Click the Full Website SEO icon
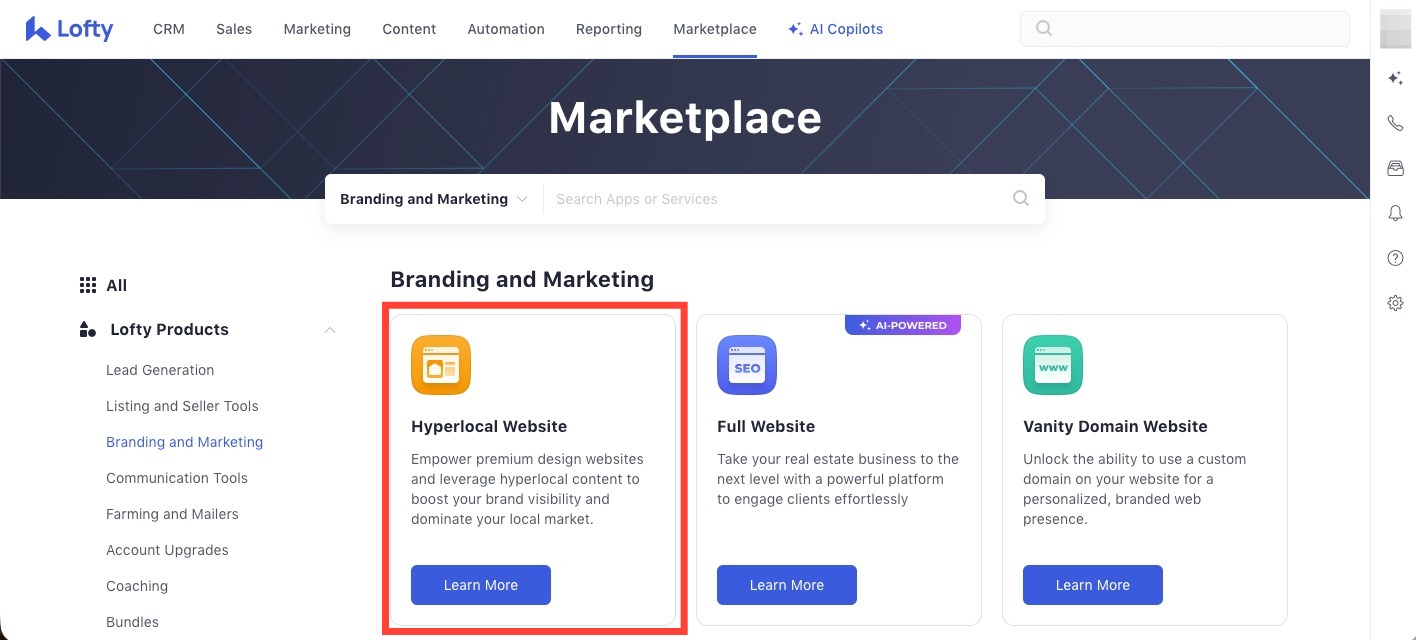Viewport: 1416px width, 640px height. coord(747,365)
